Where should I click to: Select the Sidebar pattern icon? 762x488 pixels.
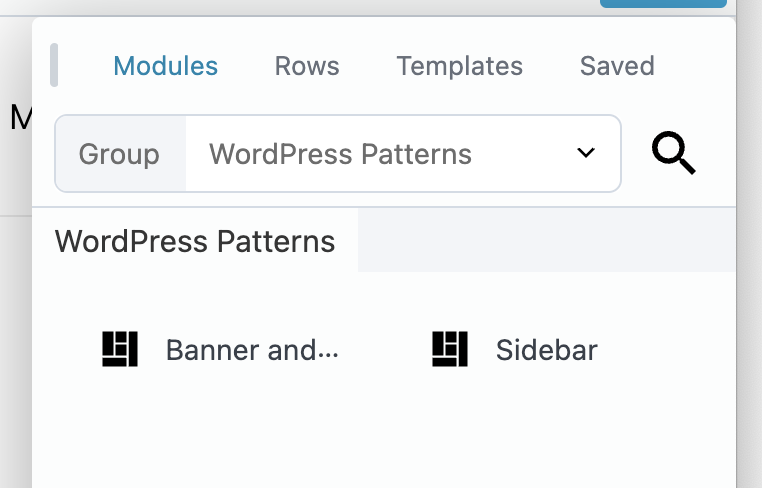click(450, 349)
